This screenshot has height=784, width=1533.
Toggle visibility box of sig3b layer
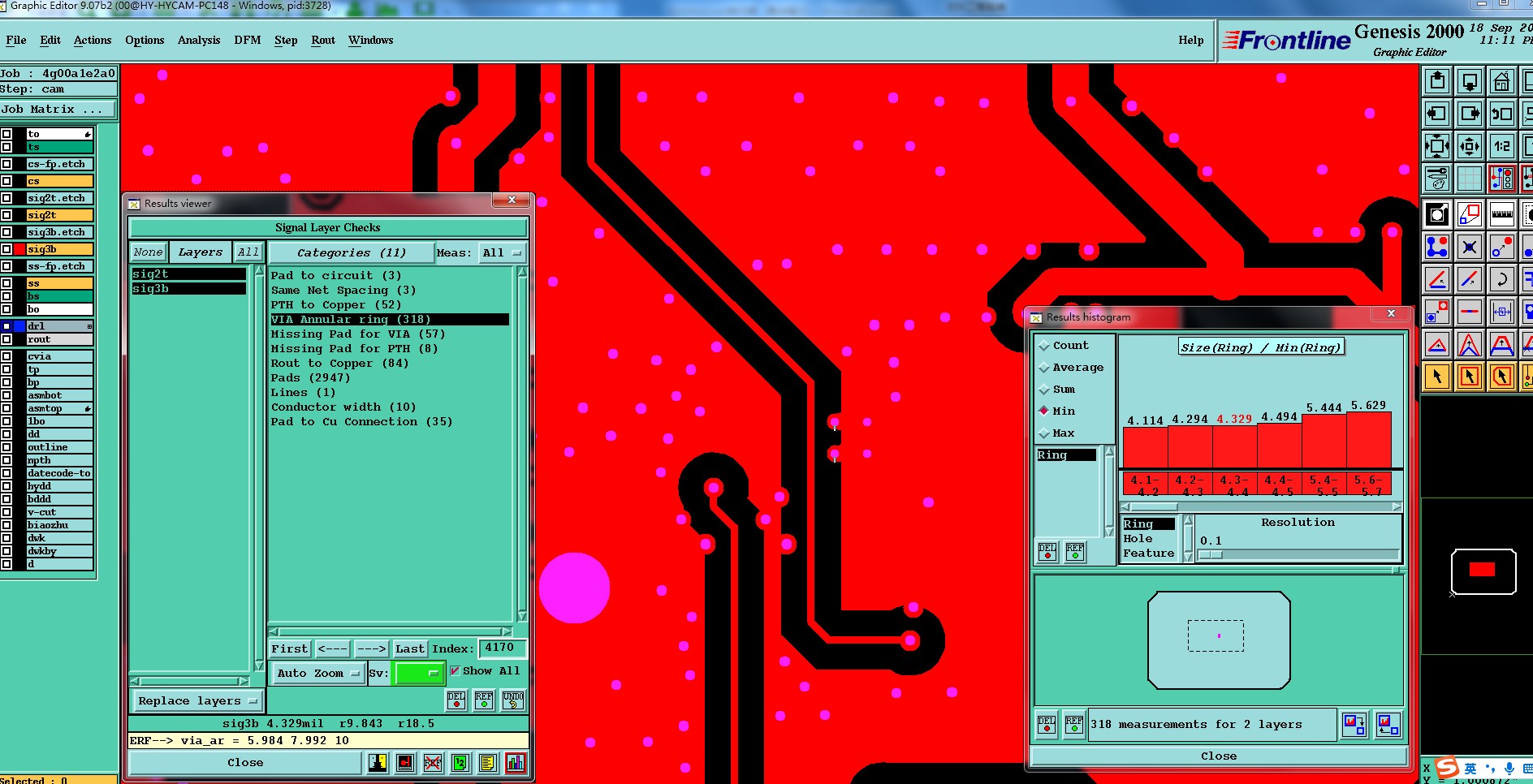click(6, 249)
